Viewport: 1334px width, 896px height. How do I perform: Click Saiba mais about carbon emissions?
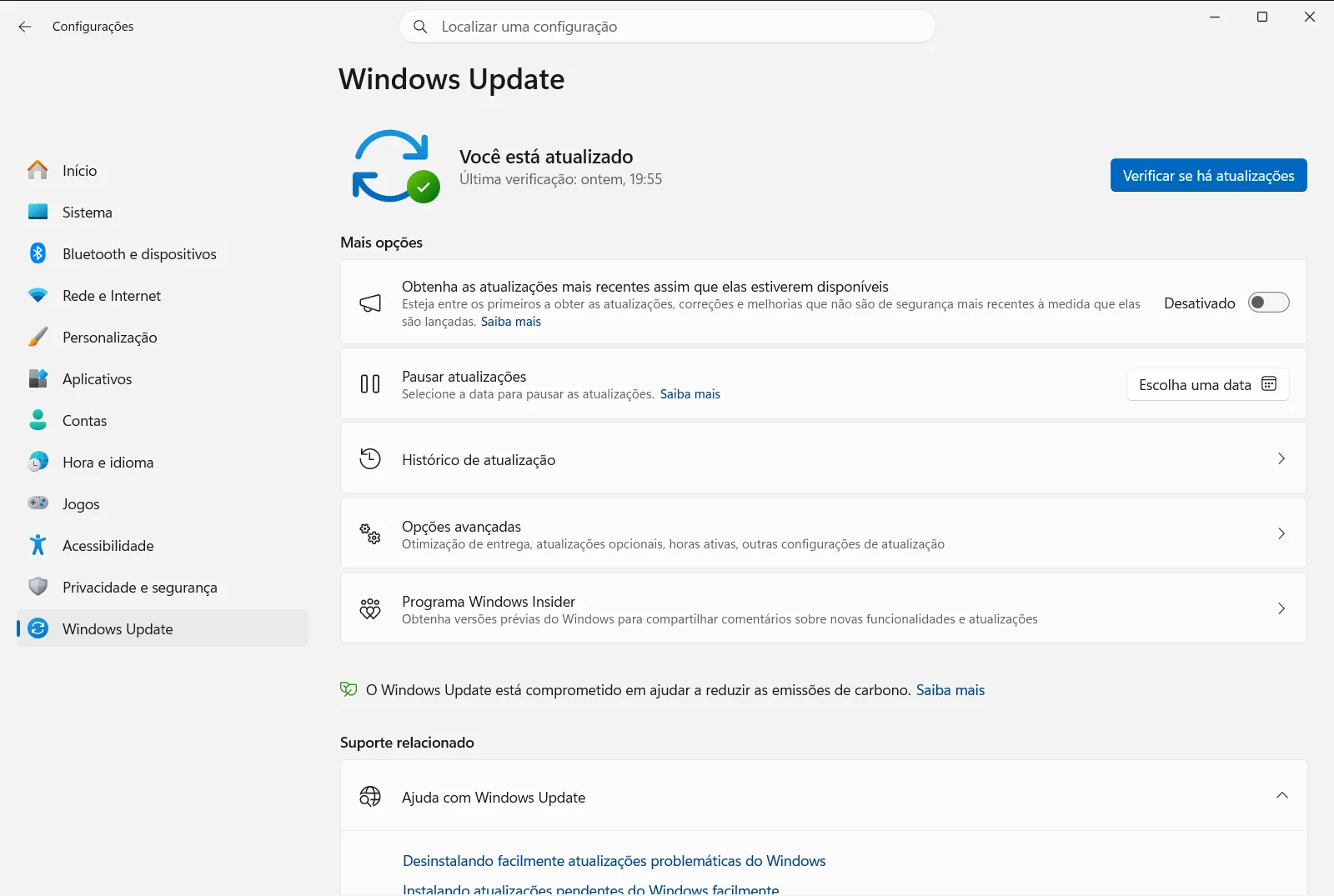[950, 690]
